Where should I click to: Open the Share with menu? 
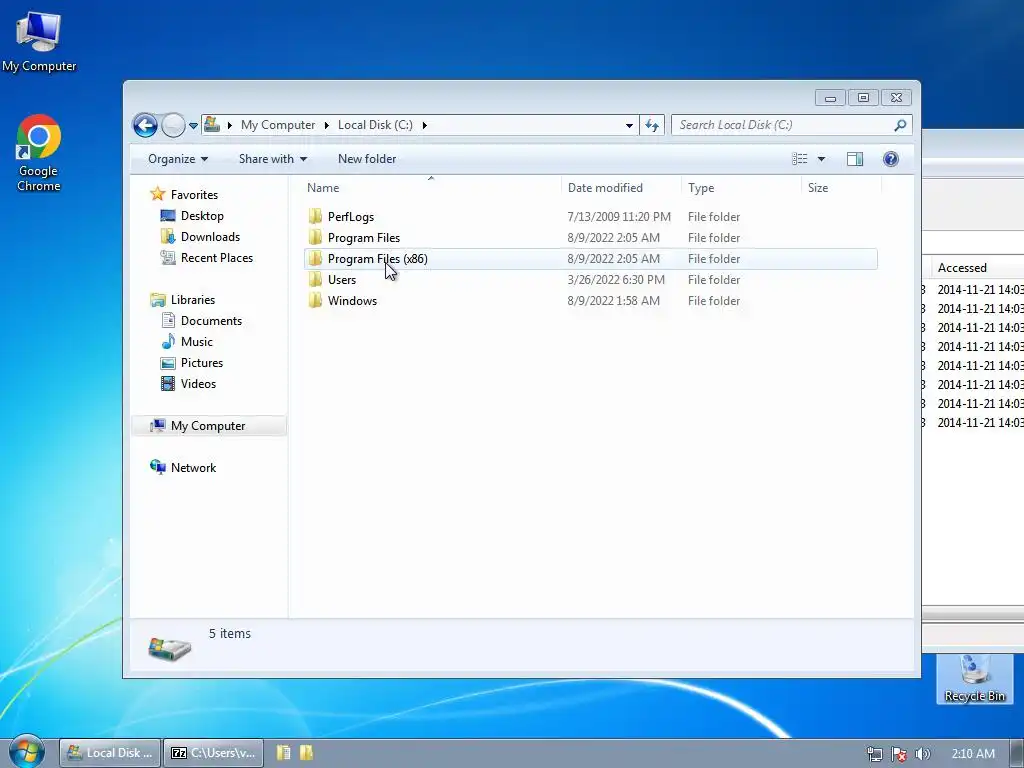[272, 159]
